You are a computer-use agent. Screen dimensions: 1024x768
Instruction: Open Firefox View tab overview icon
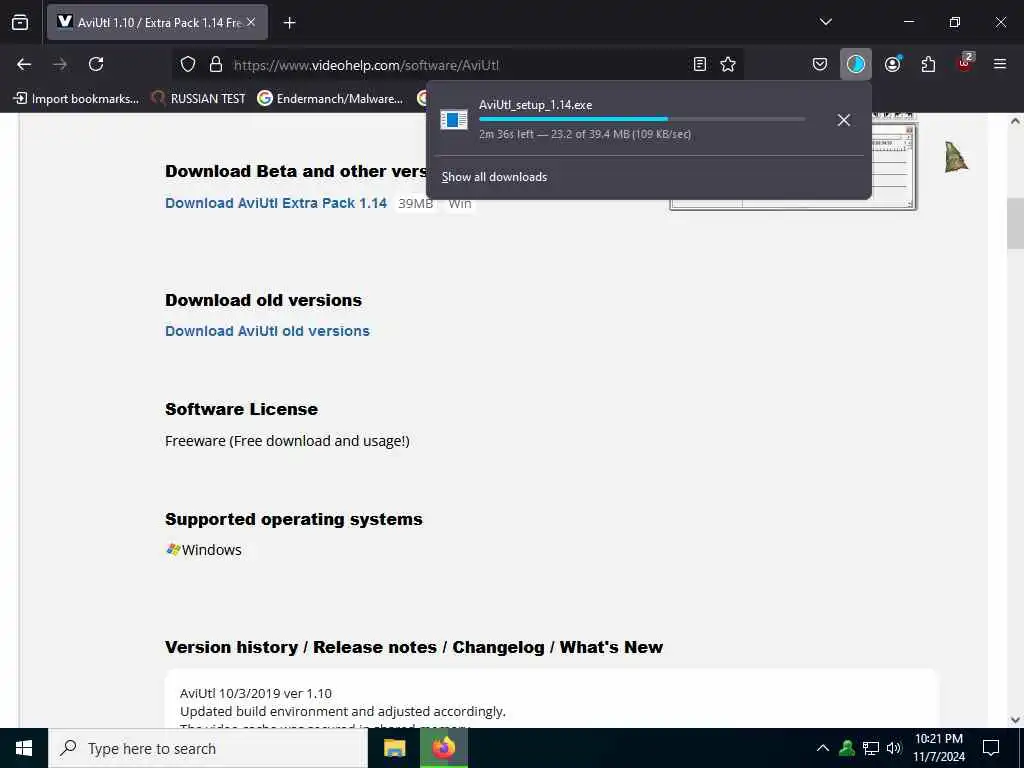click(20, 22)
